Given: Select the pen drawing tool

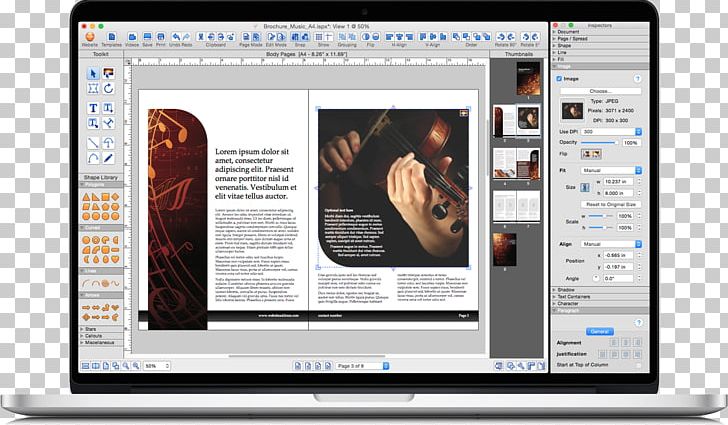Looking at the screenshot, I should coord(108,158).
